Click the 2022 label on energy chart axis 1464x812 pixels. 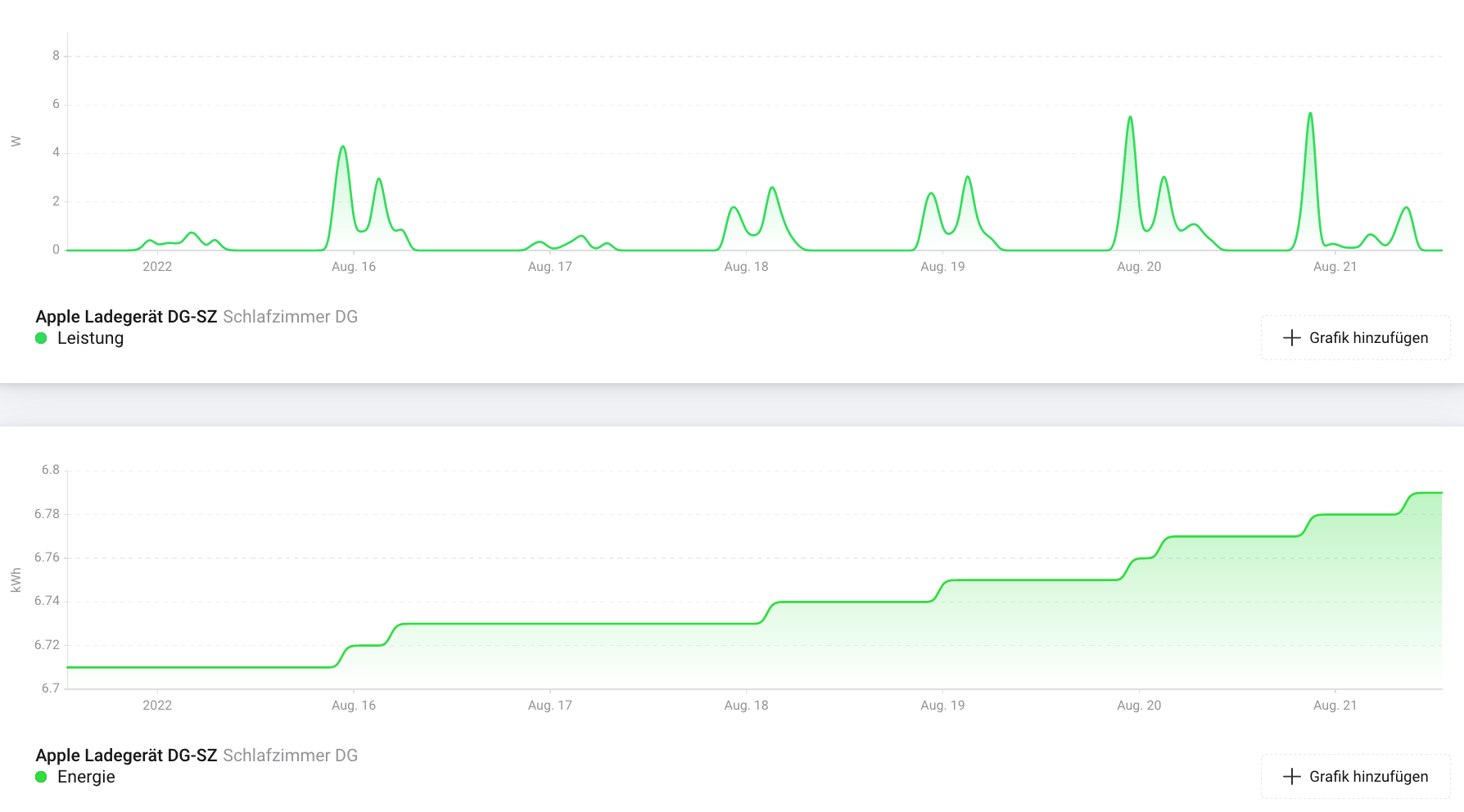tap(157, 706)
